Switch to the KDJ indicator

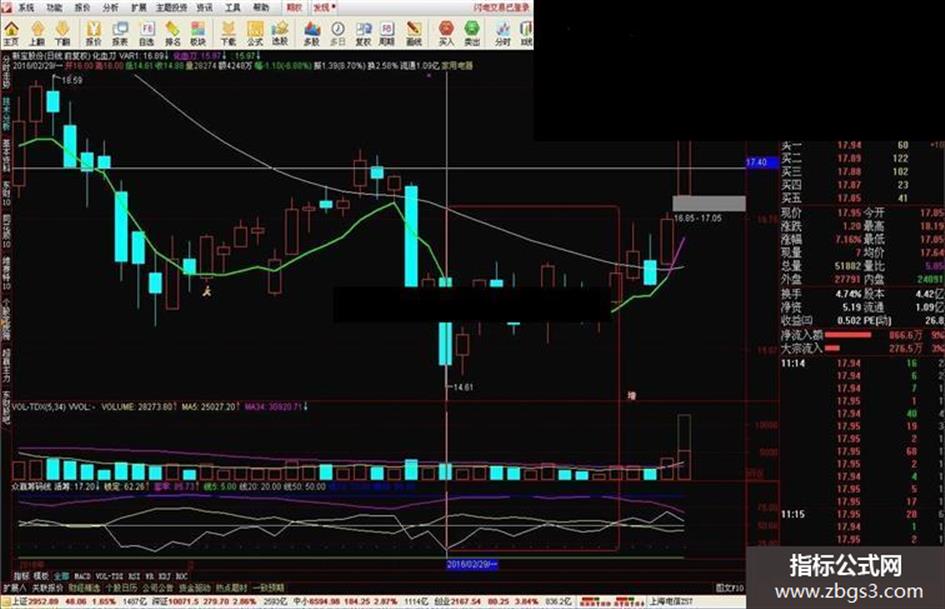point(165,576)
